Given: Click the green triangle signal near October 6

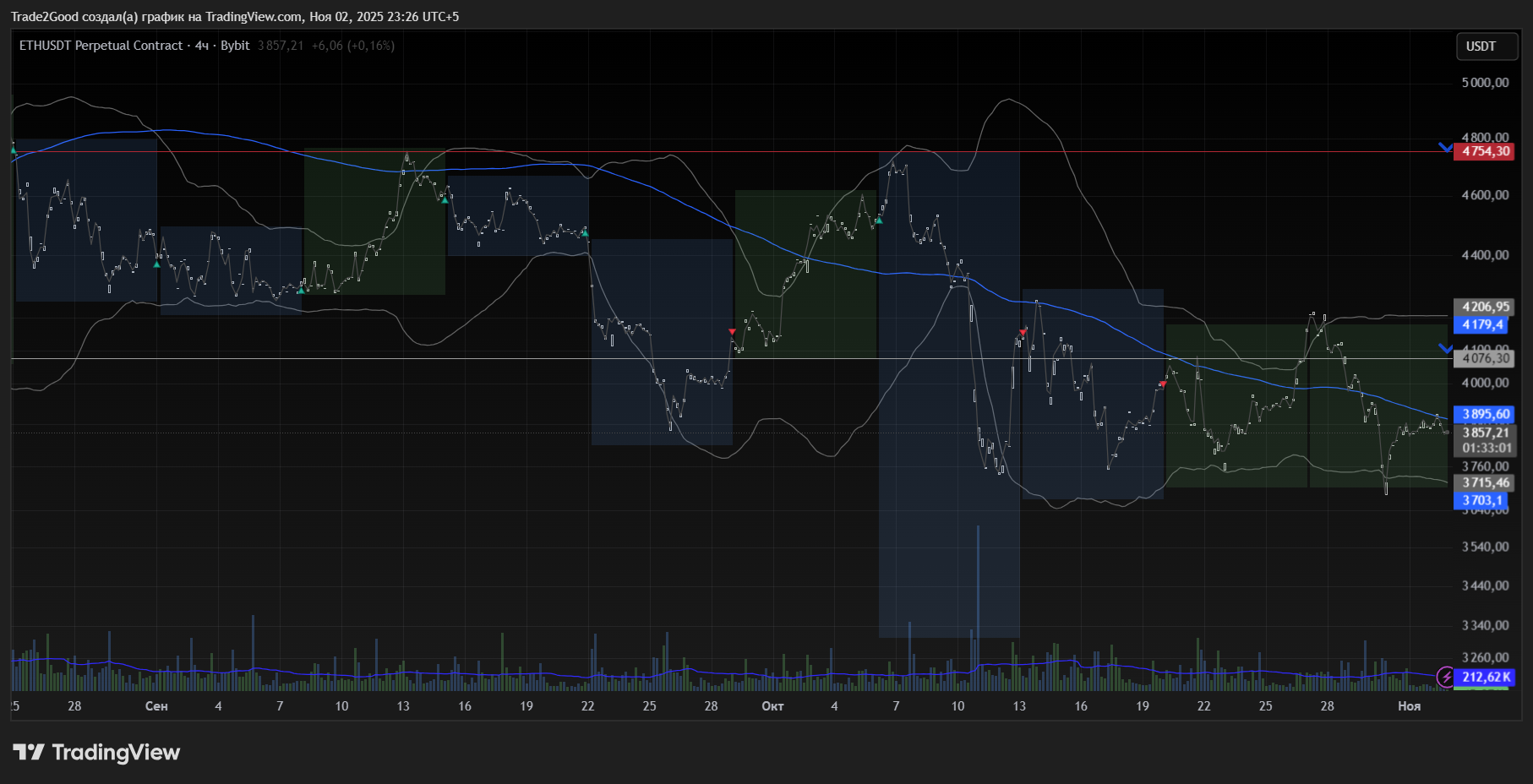Looking at the screenshot, I should click(878, 220).
